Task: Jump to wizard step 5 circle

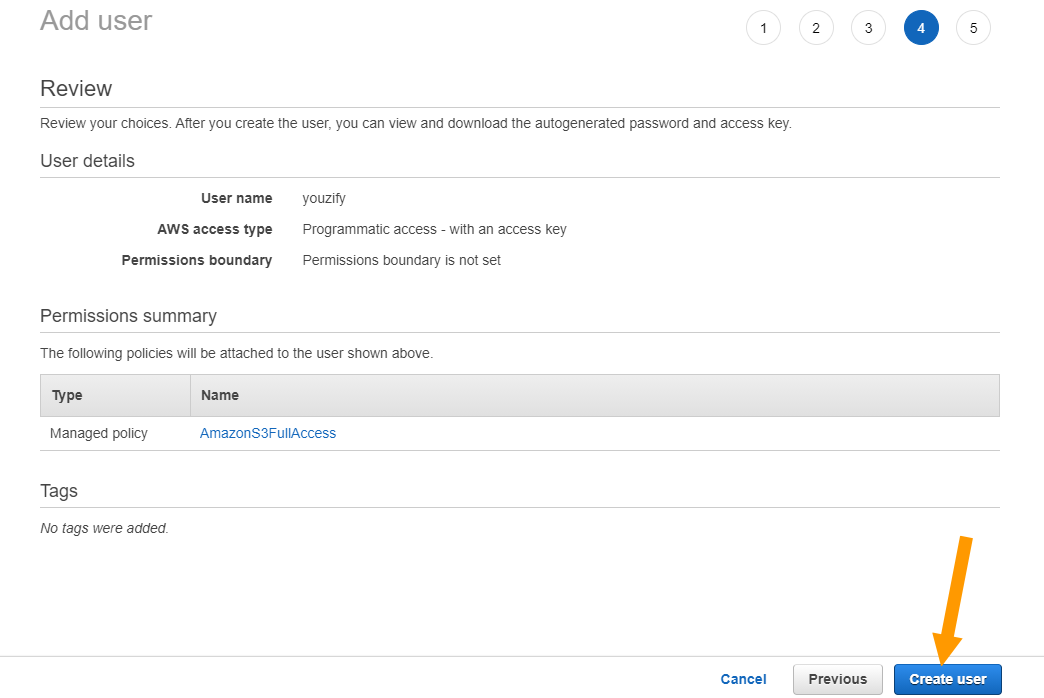Action: click(973, 28)
